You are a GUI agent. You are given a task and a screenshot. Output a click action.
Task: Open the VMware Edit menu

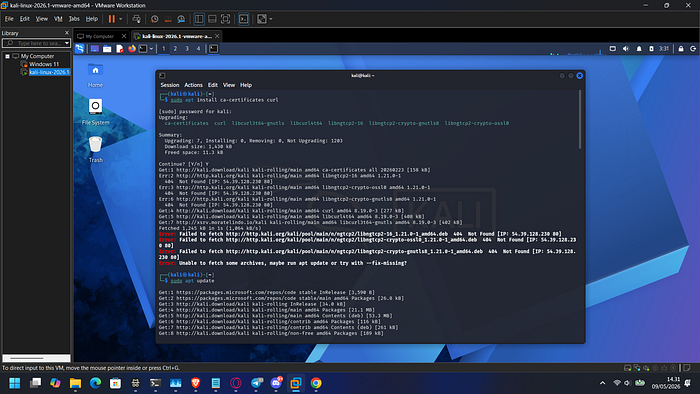click(25, 19)
